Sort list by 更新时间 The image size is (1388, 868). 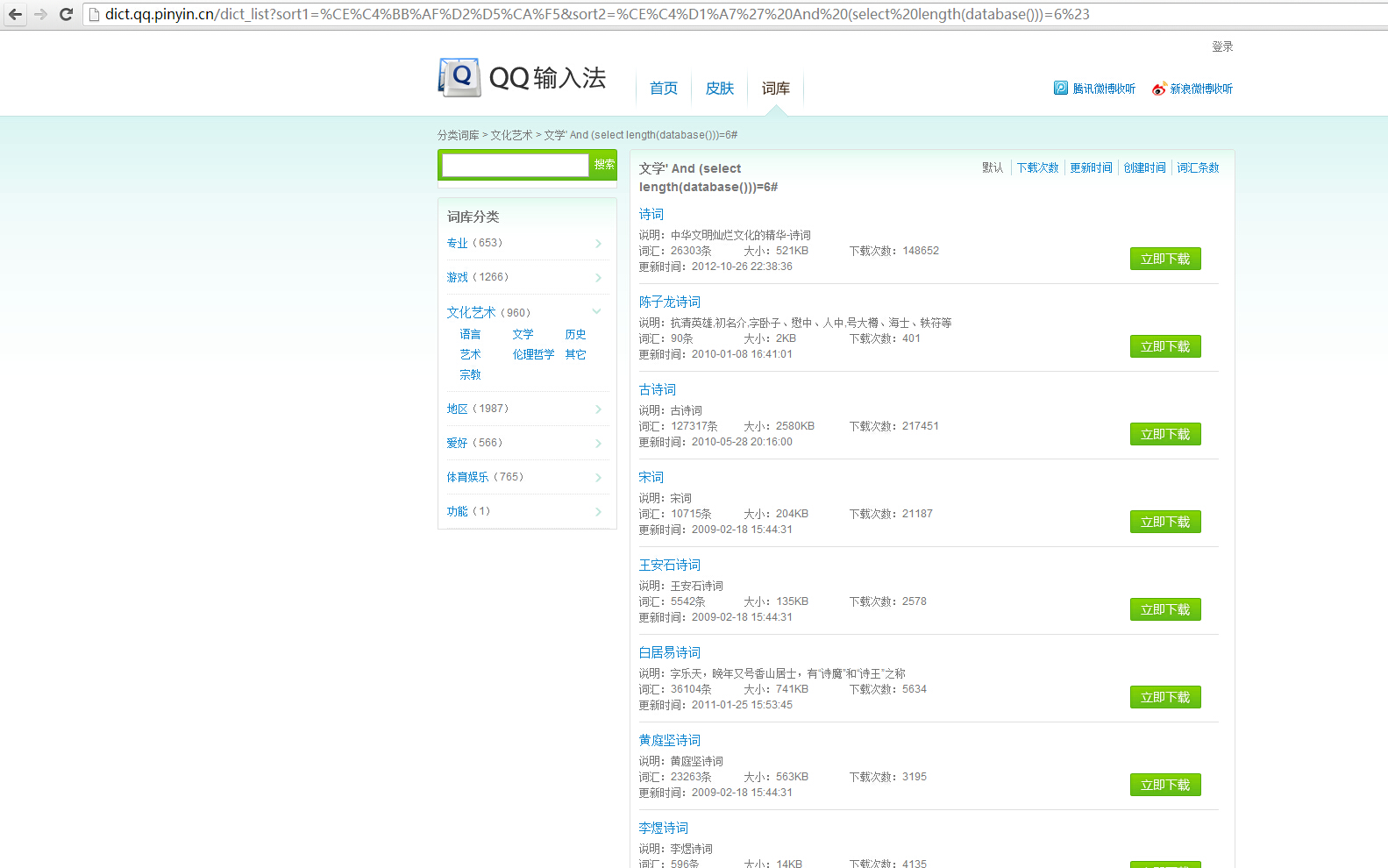pyautogui.click(x=1091, y=167)
